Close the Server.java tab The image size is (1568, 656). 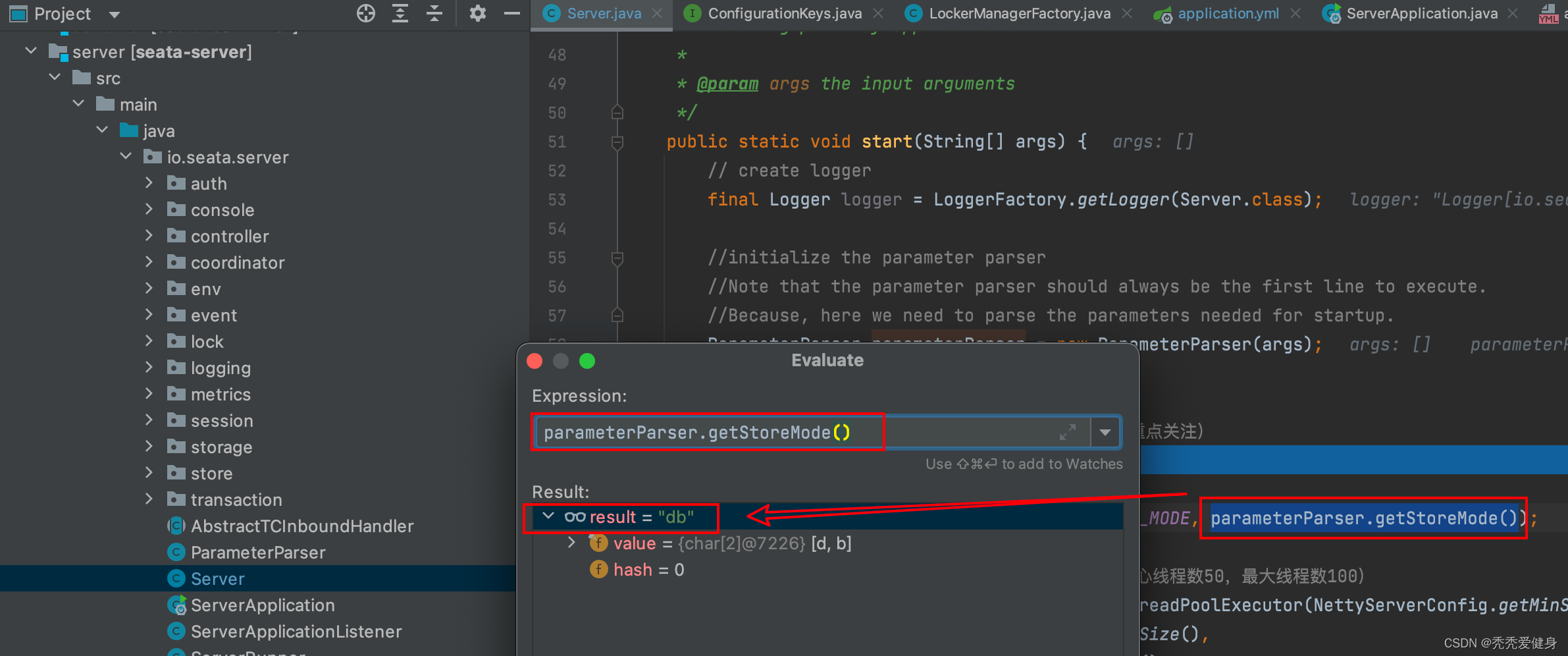657,14
